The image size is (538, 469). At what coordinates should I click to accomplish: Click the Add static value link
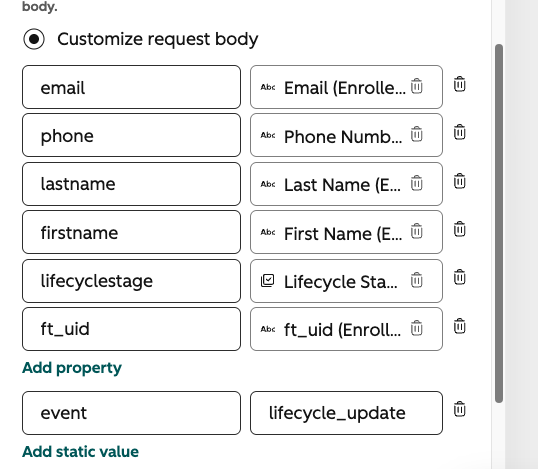80,452
